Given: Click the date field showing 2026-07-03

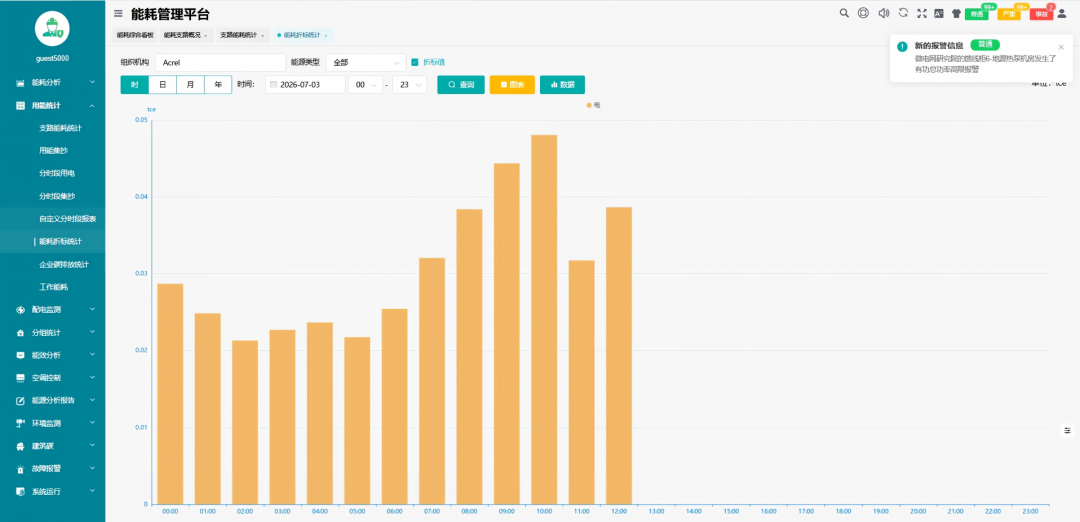Looking at the screenshot, I should (305, 85).
